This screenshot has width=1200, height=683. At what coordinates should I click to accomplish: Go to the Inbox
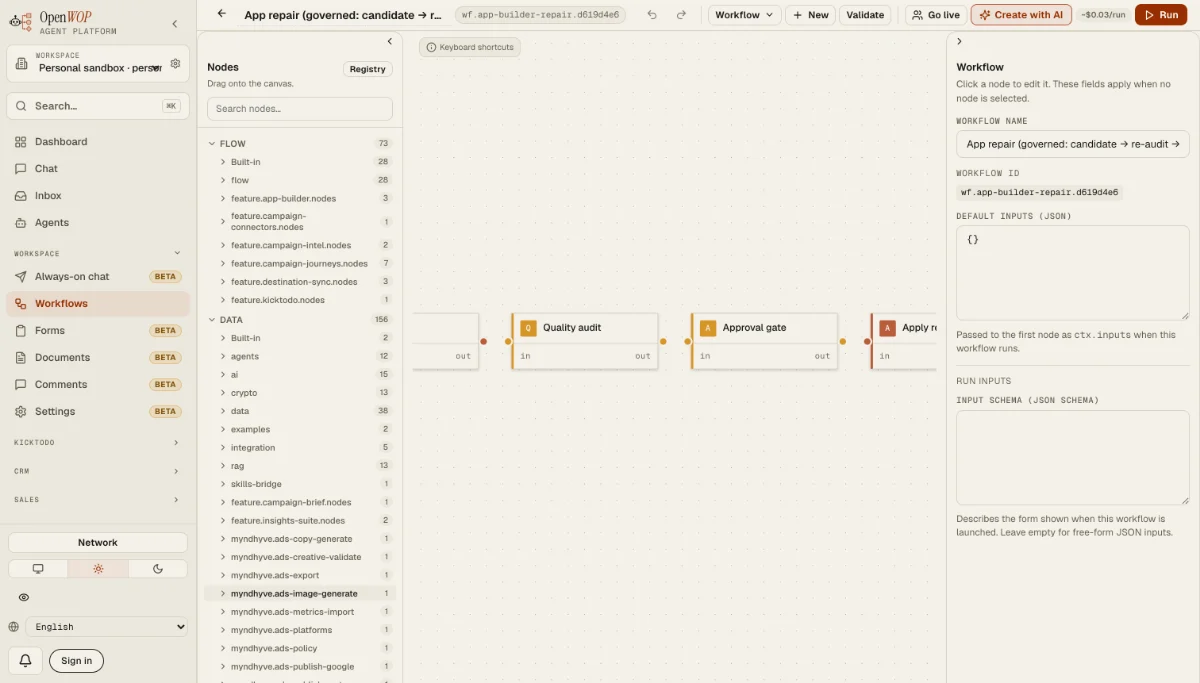tap(98, 196)
